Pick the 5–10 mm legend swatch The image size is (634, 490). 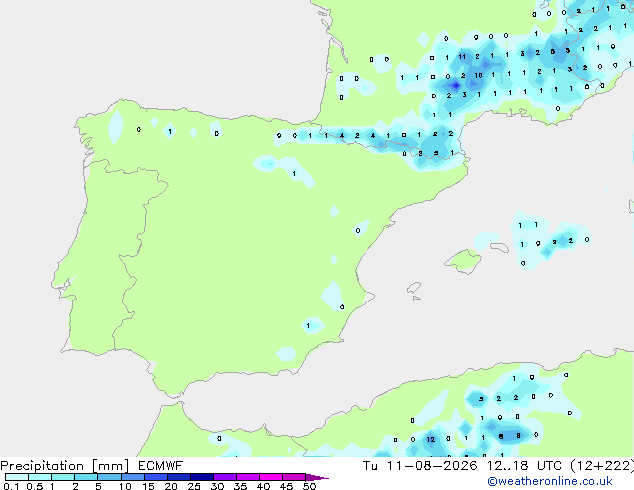click(x=109, y=477)
